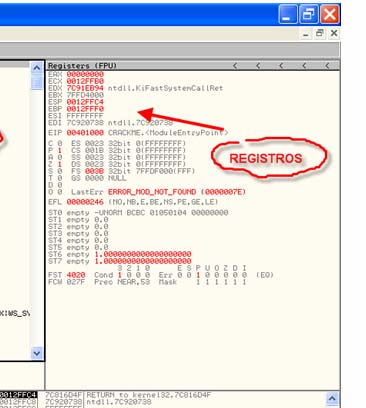Select the EIP value 00401000
The width and height of the screenshot is (366, 408).
click(85, 133)
